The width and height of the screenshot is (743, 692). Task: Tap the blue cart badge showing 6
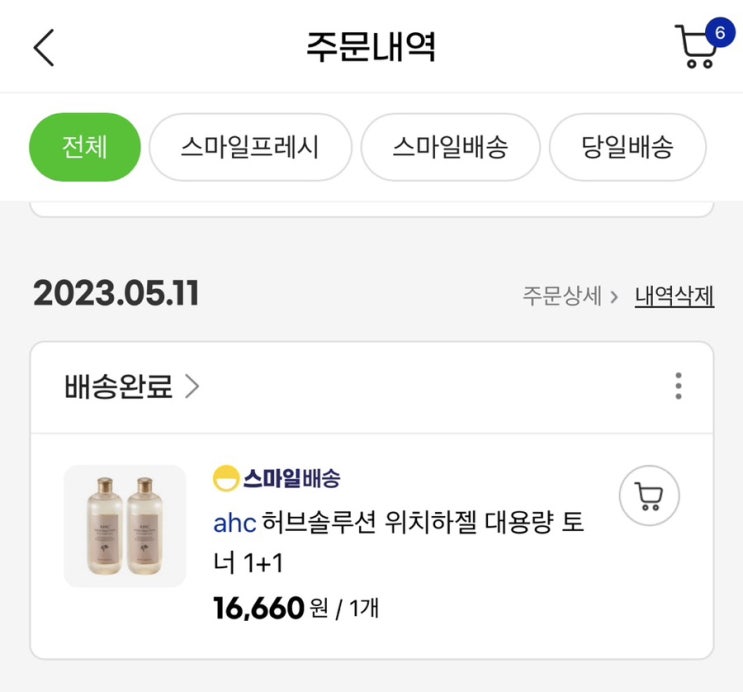(720, 32)
